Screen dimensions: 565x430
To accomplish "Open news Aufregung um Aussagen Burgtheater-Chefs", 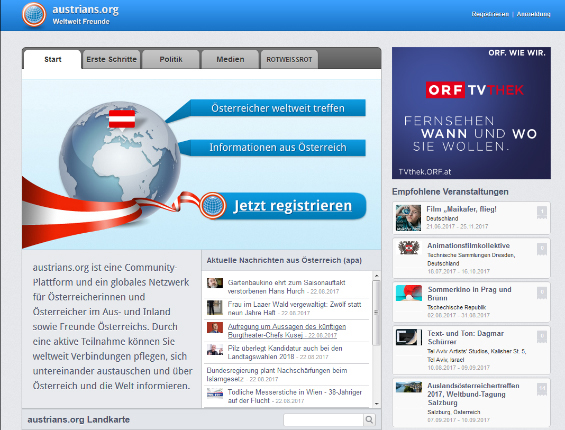I will click(x=287, y=331).
